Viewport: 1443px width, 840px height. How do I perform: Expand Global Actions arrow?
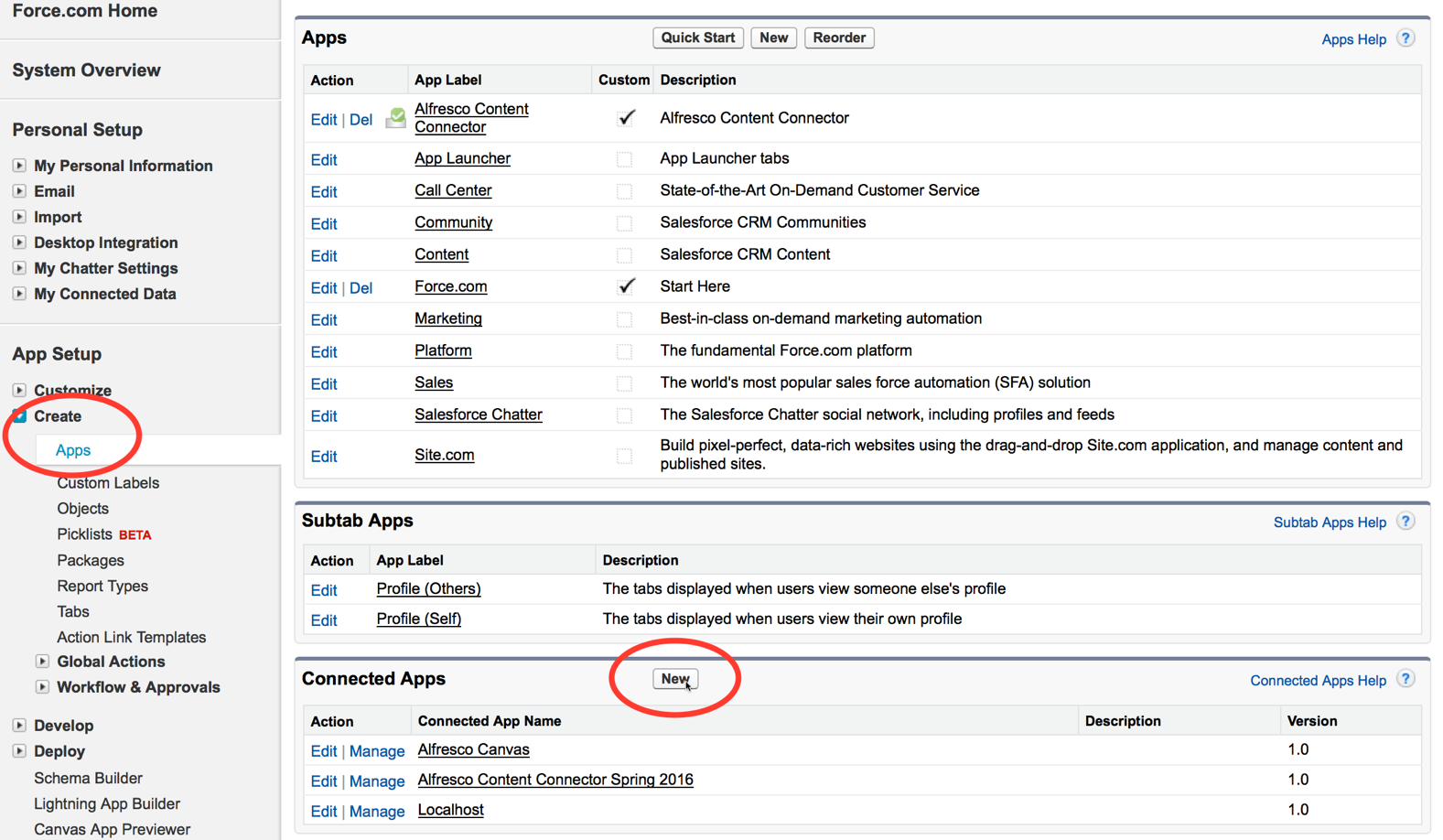[42, 661]
